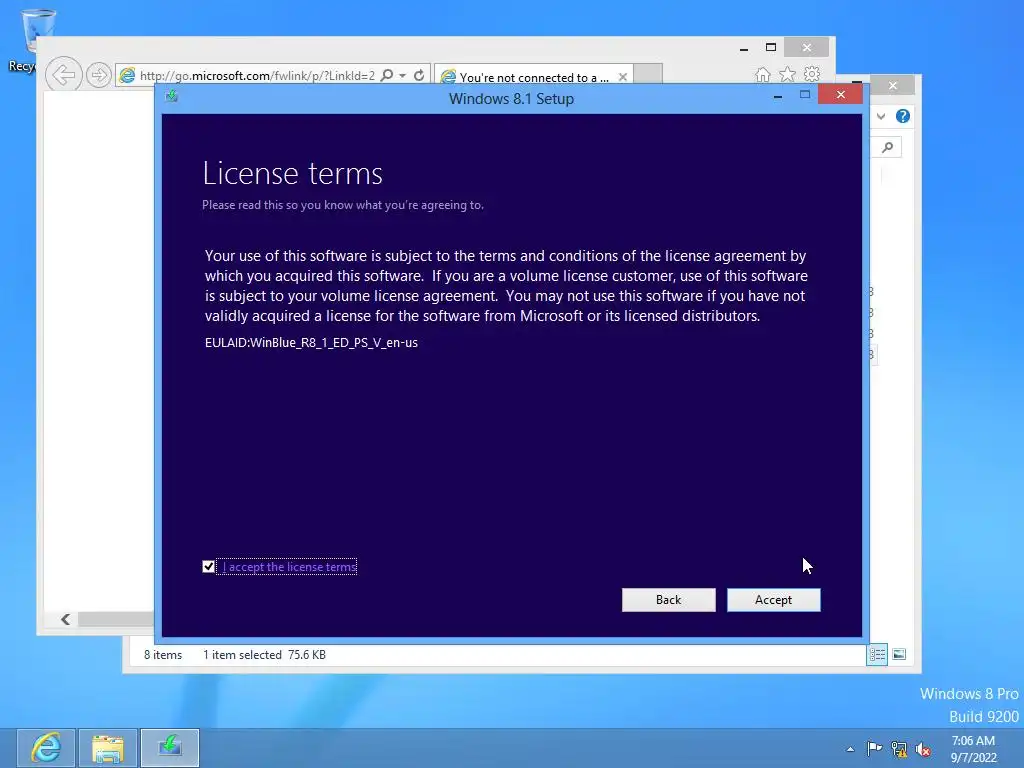Maximize the Internet Explorer window
Viewport: 1024px width, 768px height.
click(x=771, y=47)
